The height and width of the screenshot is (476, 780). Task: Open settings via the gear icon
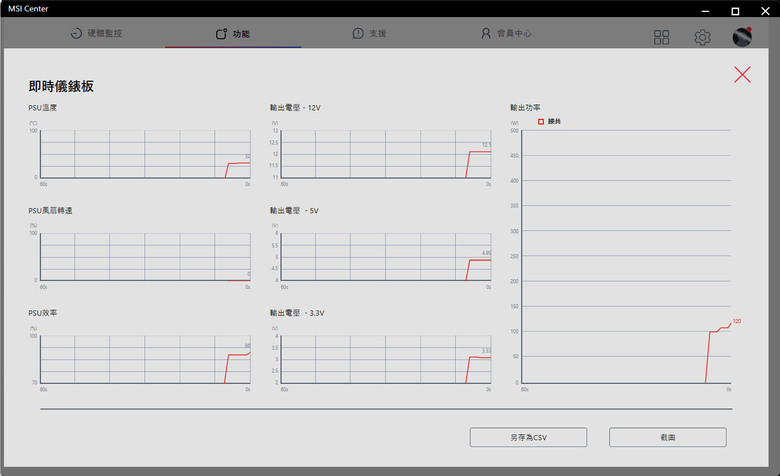(702, 37)
